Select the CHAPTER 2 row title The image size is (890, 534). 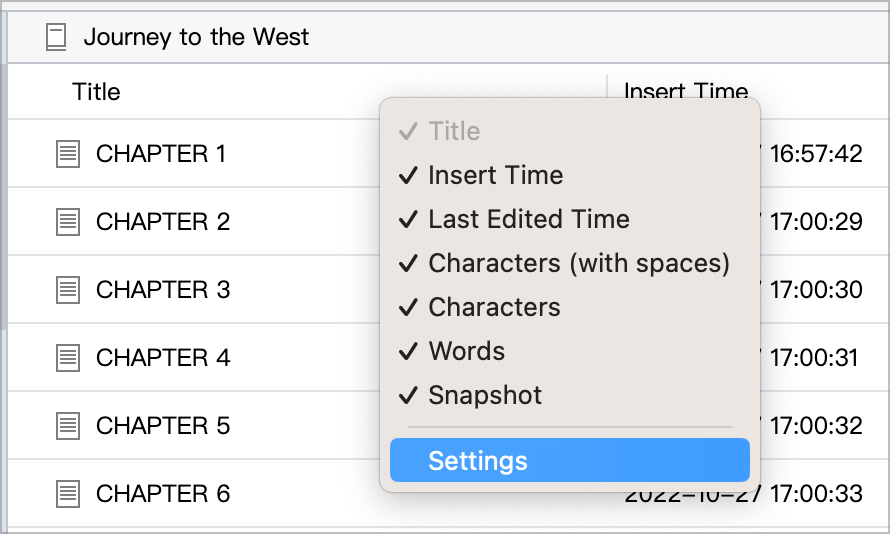[163, 222]
